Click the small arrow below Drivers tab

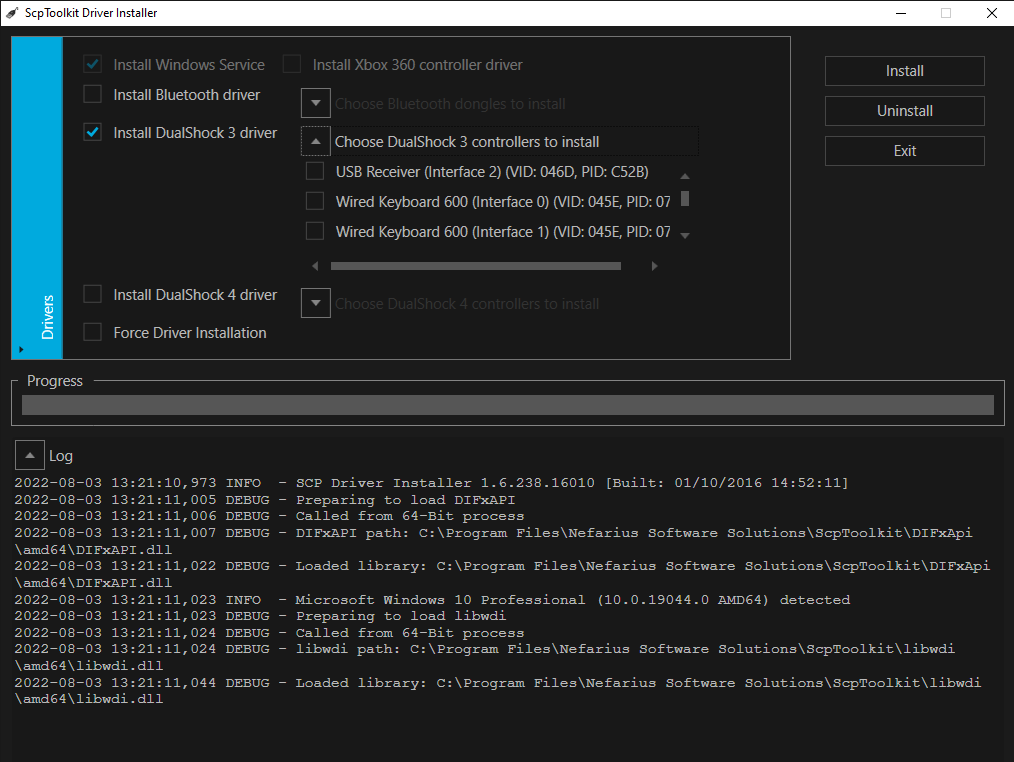point(21,350)
